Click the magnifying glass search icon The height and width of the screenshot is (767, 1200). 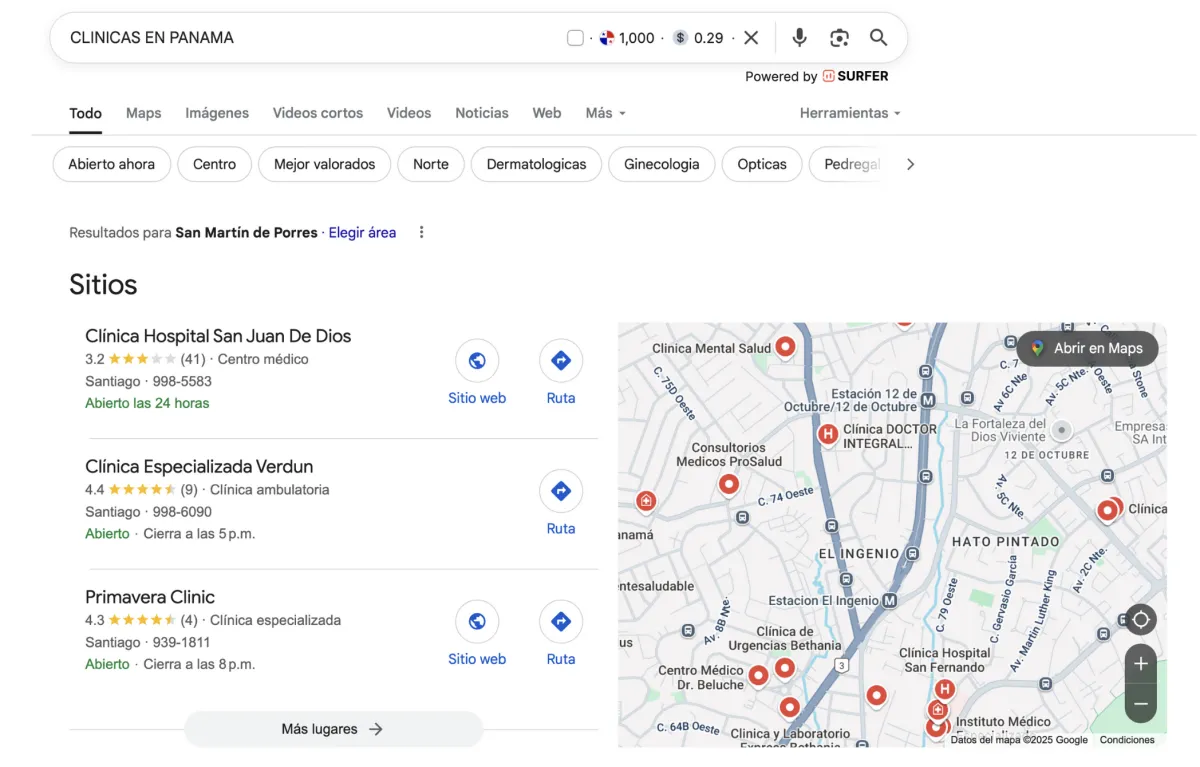click(878, 38)
